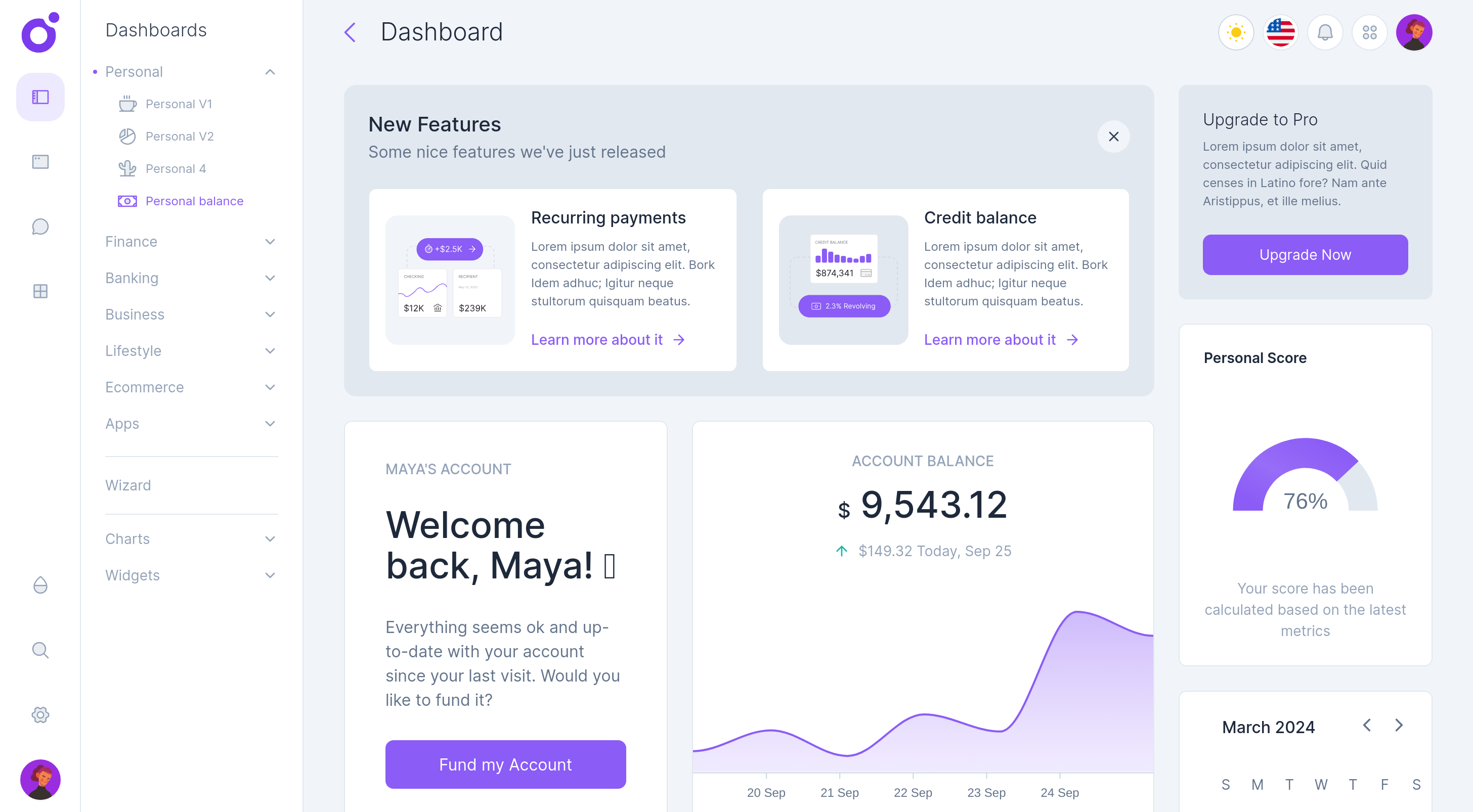Image resolution: width=1473 pixels, height=812 pixels.
Task: Open the Wizard page from sidebar
Action: click(128, 485)
